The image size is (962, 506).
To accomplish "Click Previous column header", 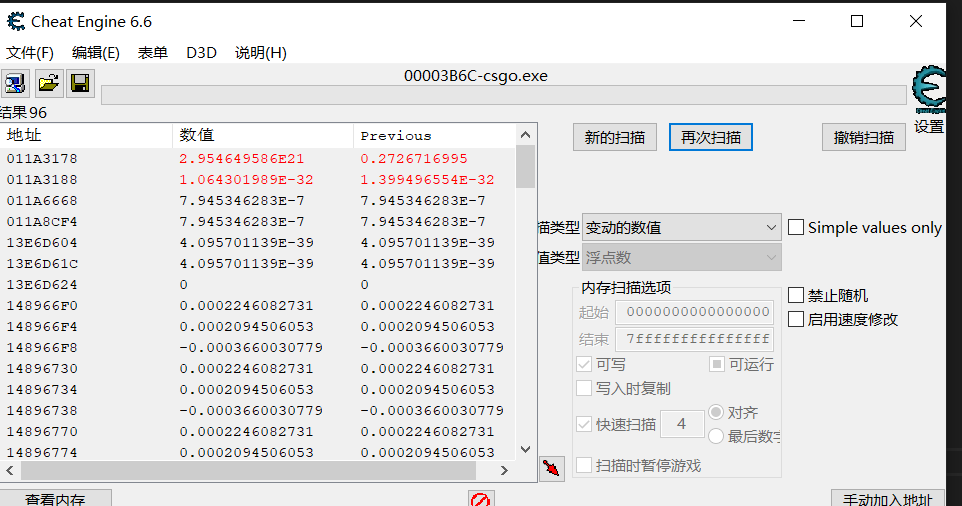I will pyautogui.click(x=434, y=136).
